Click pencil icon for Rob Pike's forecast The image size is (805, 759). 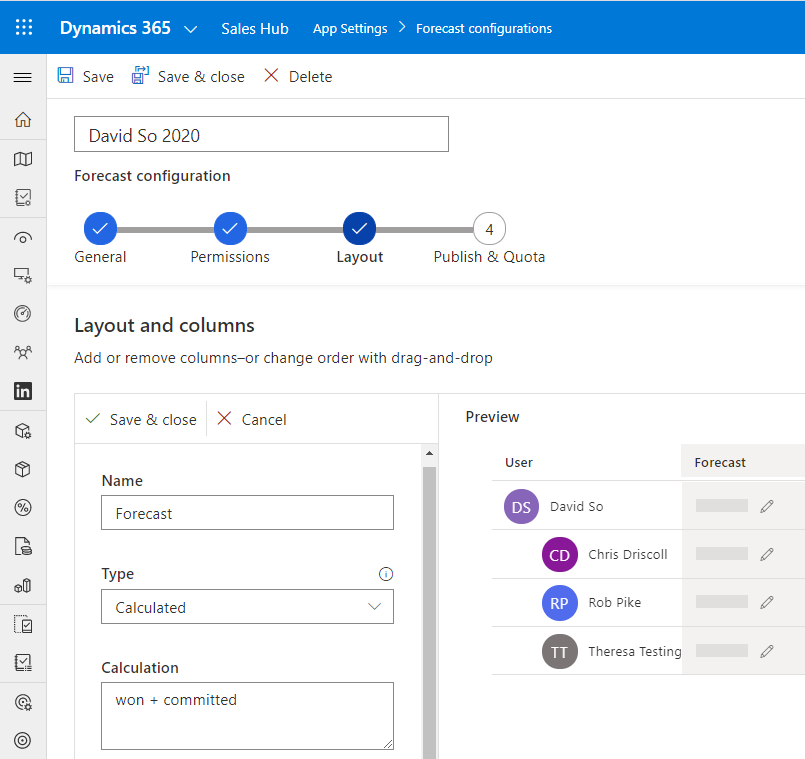tap(767, 602)
